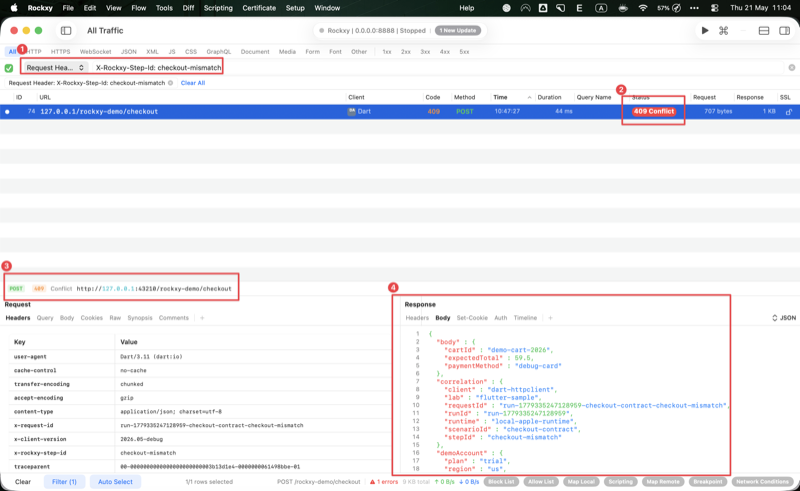Open the Tools menu
Image resolution: width=800 pixels, height=491 pixels.
(164, 8)
